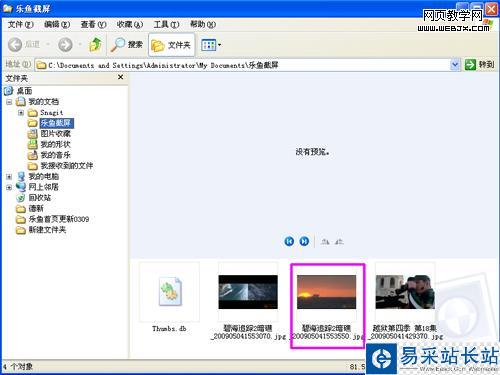Select the SnagIt folder
The width and height of the screenshot is (500, 375).
point(52,113)
